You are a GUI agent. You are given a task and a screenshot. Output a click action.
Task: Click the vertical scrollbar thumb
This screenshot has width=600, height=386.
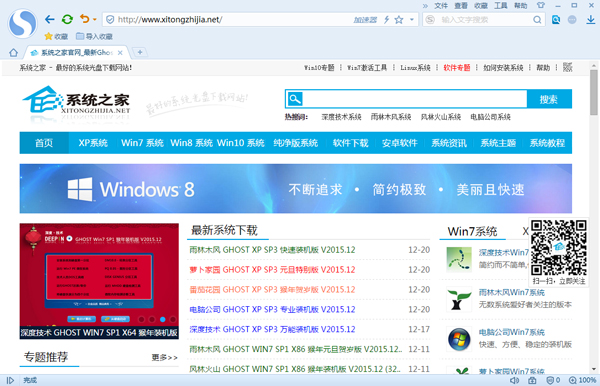tap(593, 92)
